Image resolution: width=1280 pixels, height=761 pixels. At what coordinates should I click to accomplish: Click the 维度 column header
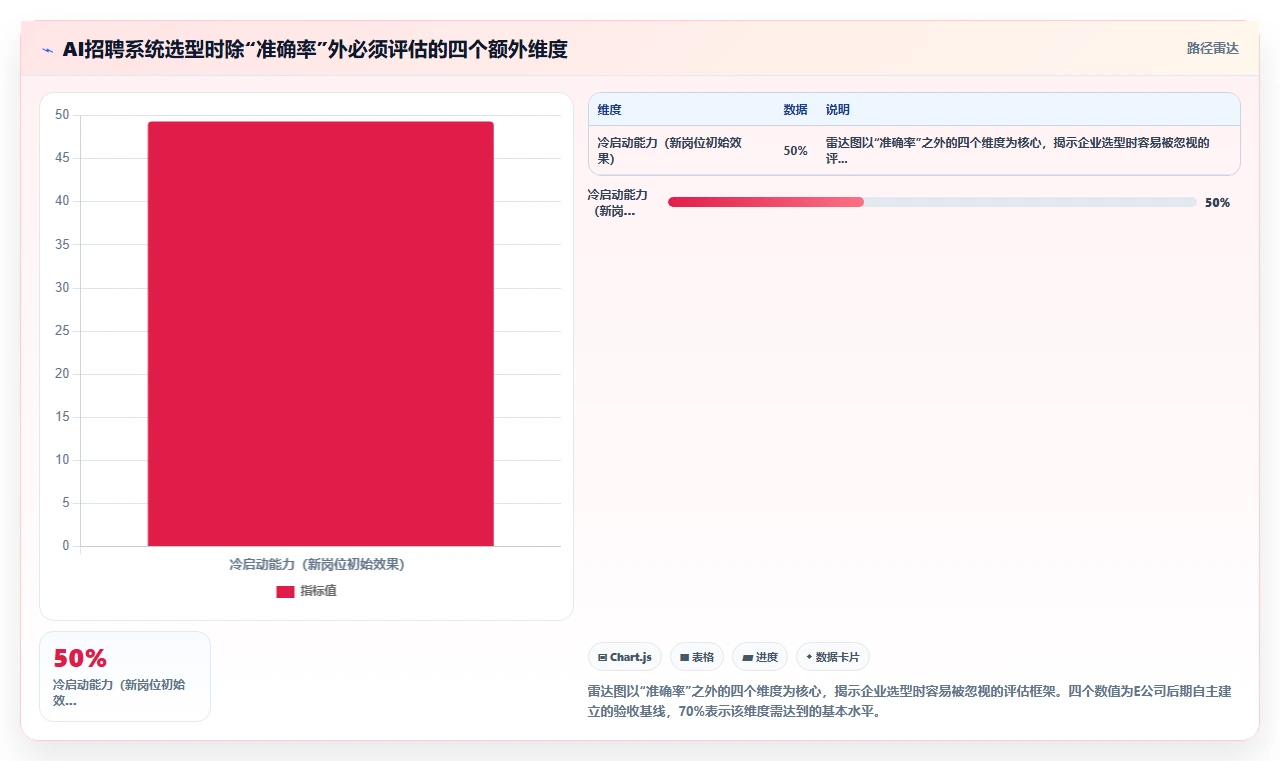(609, 110)
